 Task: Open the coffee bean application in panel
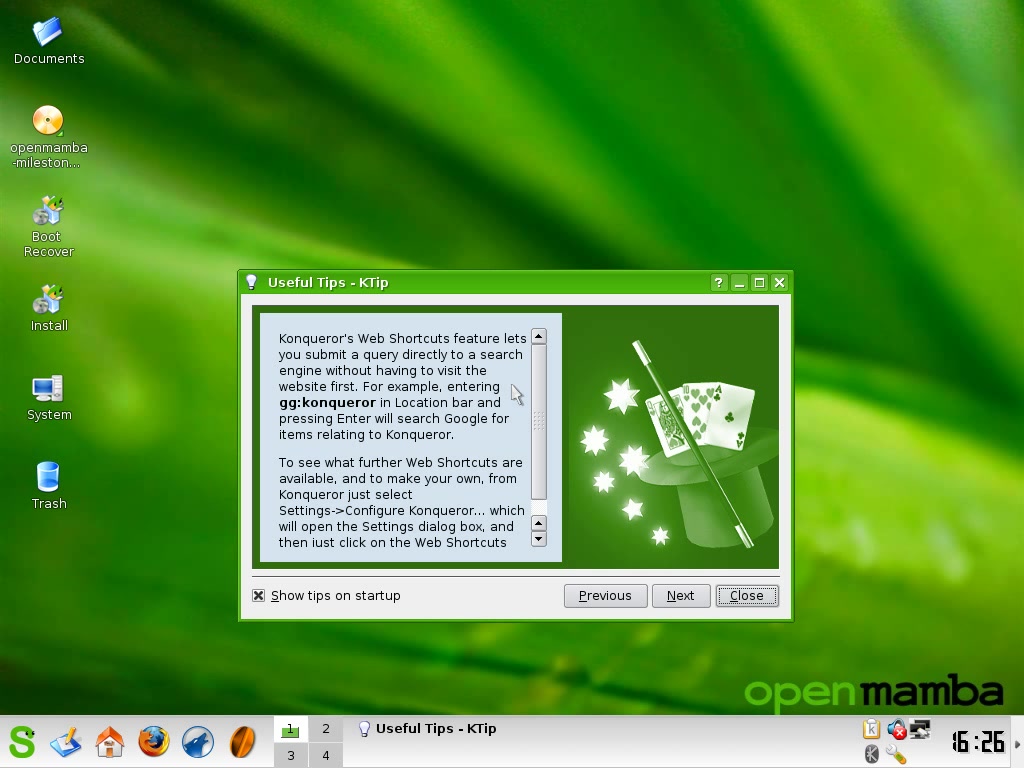coord(242,742)
